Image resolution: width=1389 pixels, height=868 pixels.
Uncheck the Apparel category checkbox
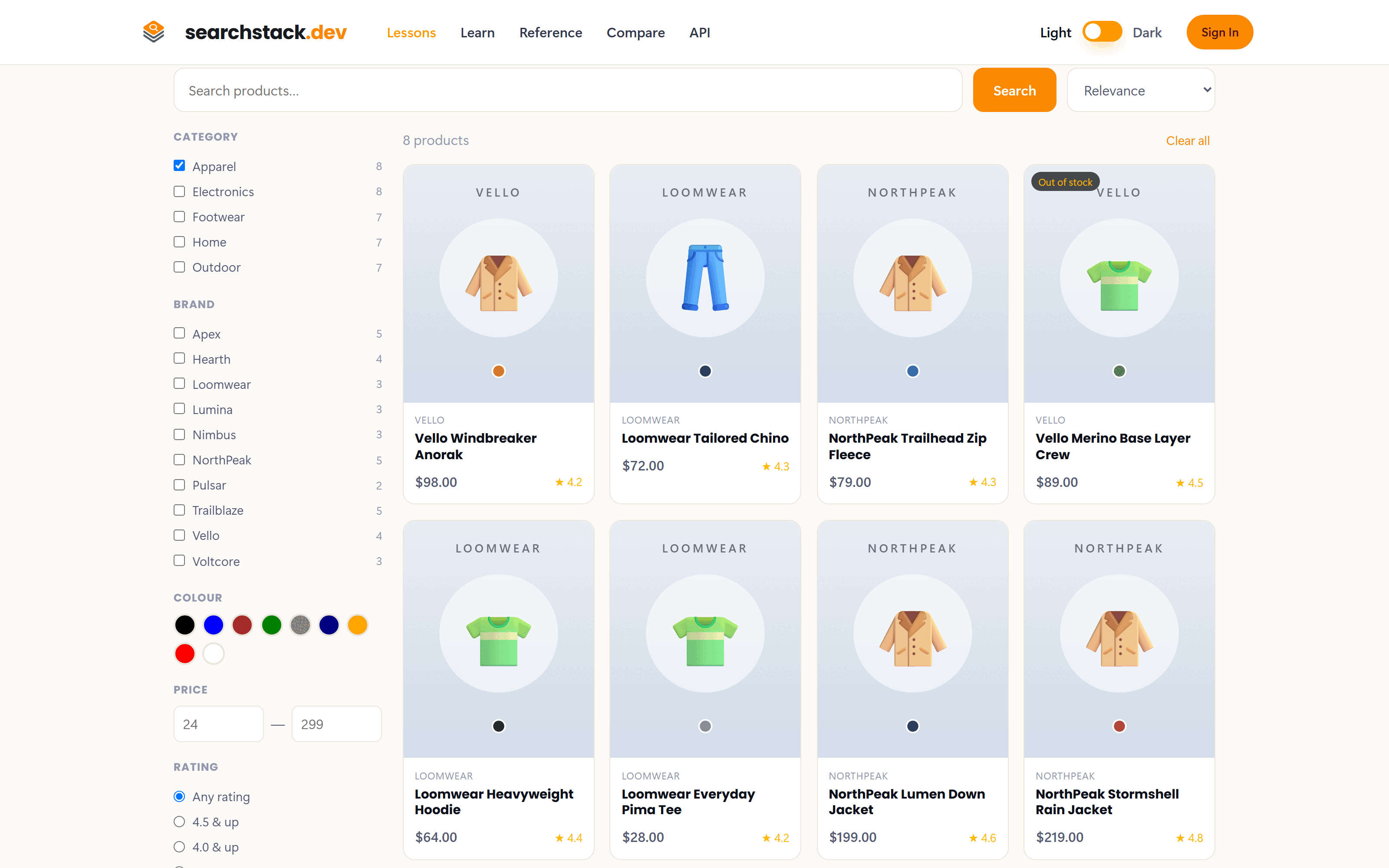(179, 166)
